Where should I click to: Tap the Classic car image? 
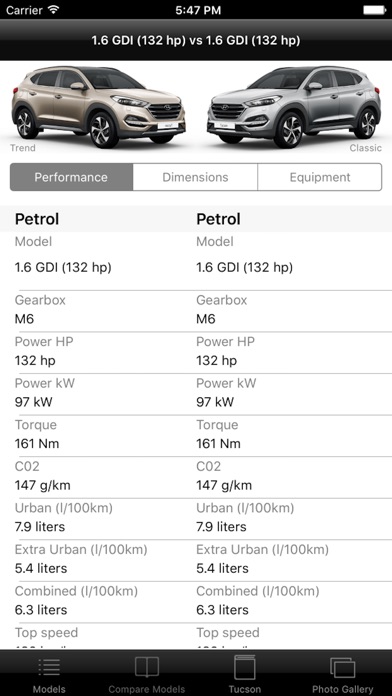click(294, 107)
